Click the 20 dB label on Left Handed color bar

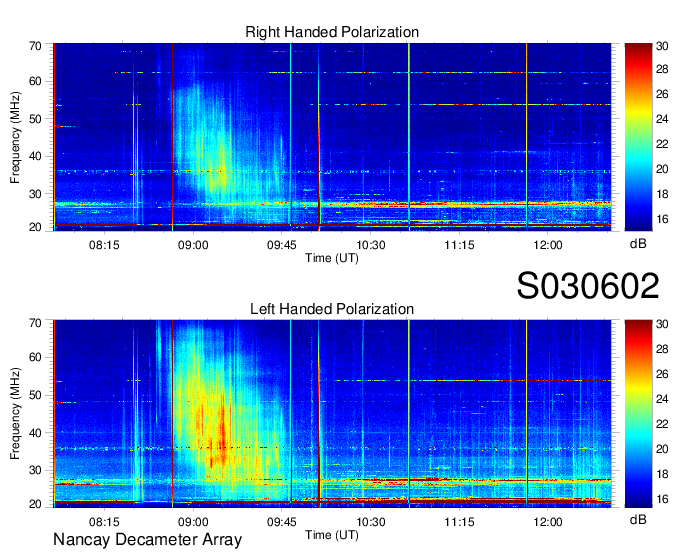point(662,449)
